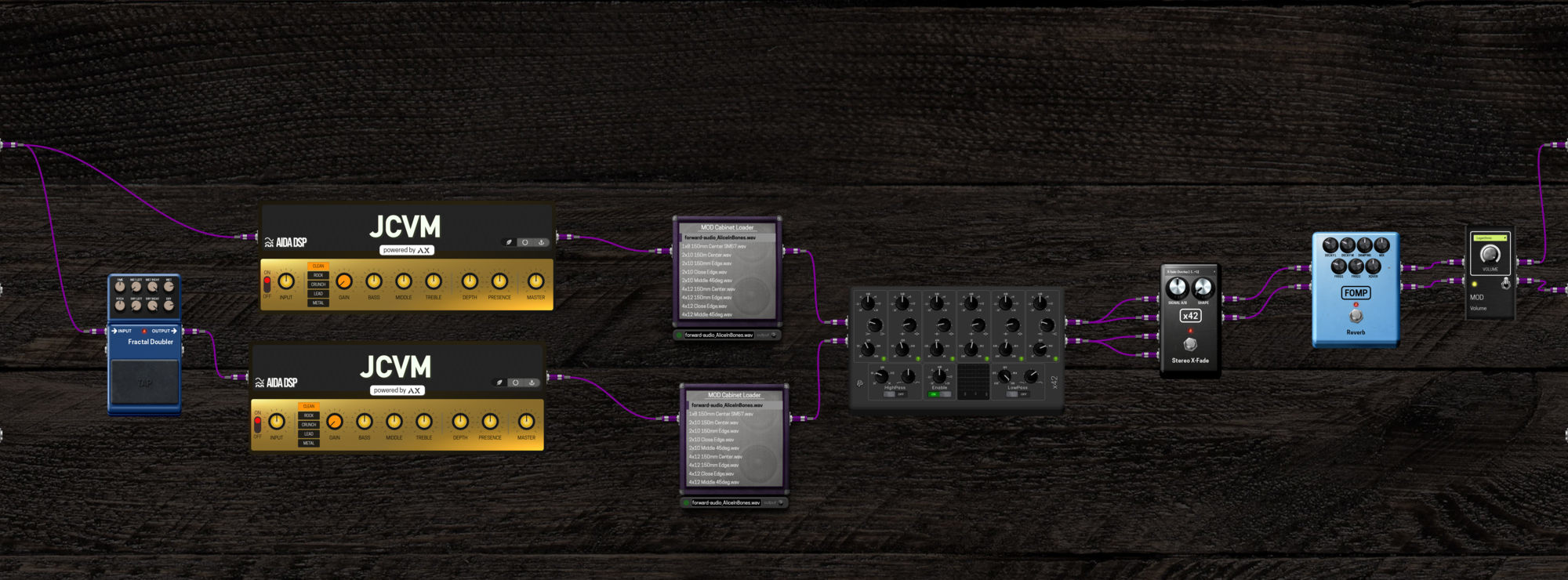Click the green indicator next to upper Cabinet Loader filename
The image size is (1568, 580).
tap(679, 335)
